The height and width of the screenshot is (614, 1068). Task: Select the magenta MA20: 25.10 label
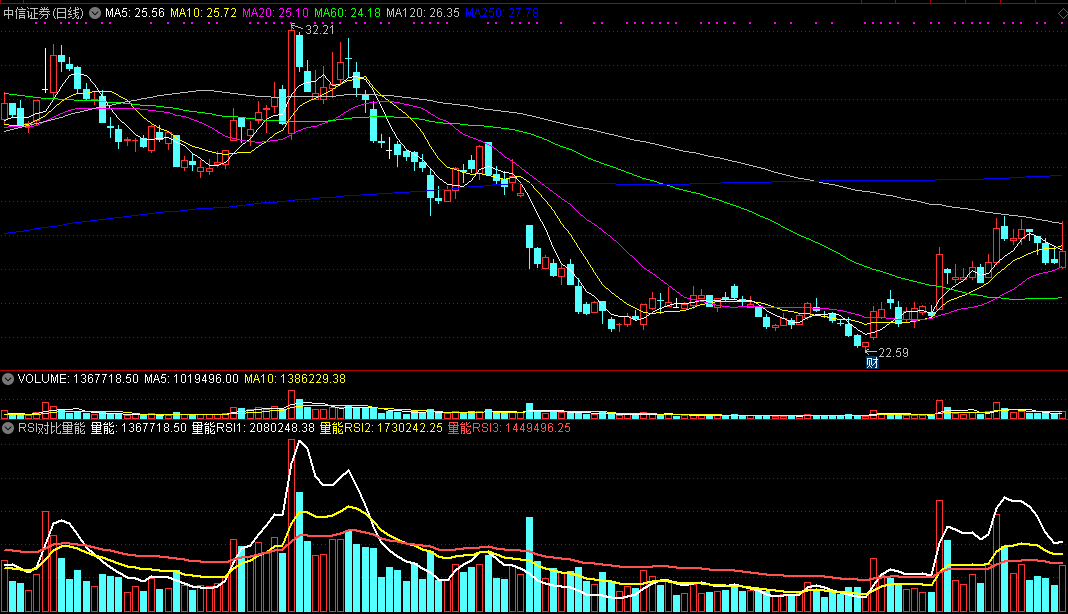[275, 13]
